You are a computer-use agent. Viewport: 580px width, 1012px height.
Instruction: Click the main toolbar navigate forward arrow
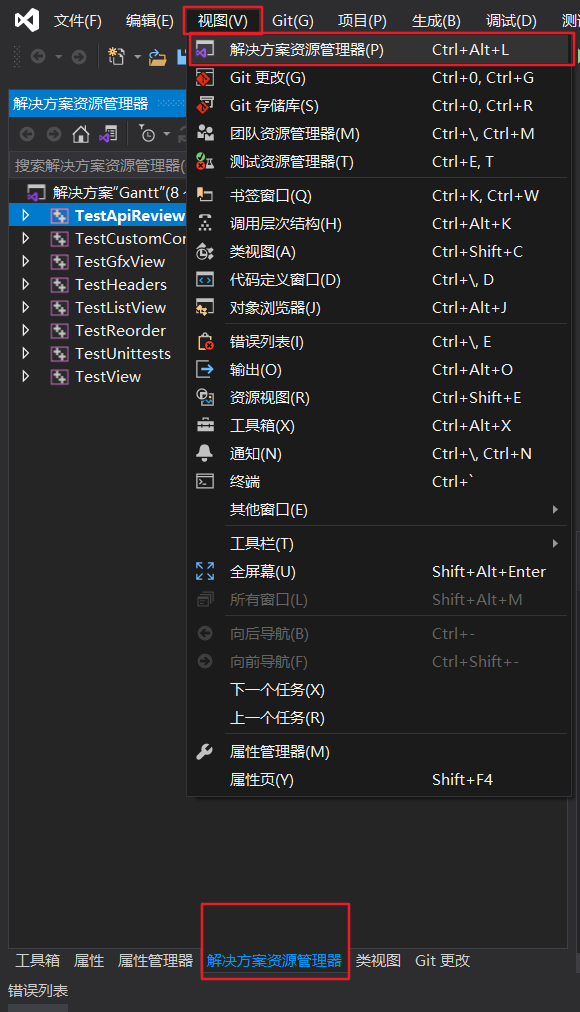79,57
